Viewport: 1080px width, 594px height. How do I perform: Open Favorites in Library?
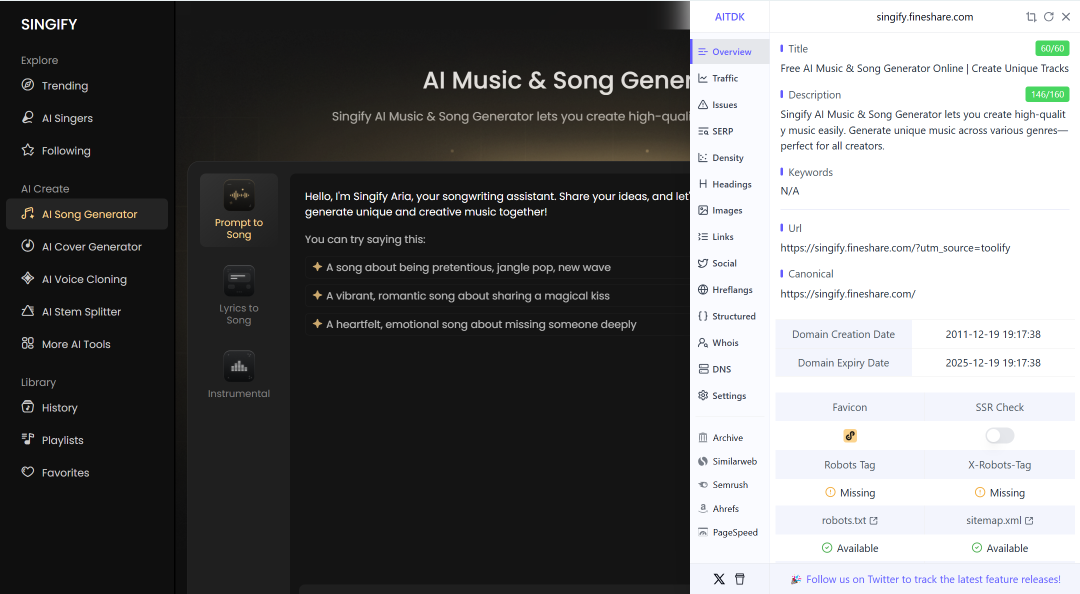coord(55,473)
